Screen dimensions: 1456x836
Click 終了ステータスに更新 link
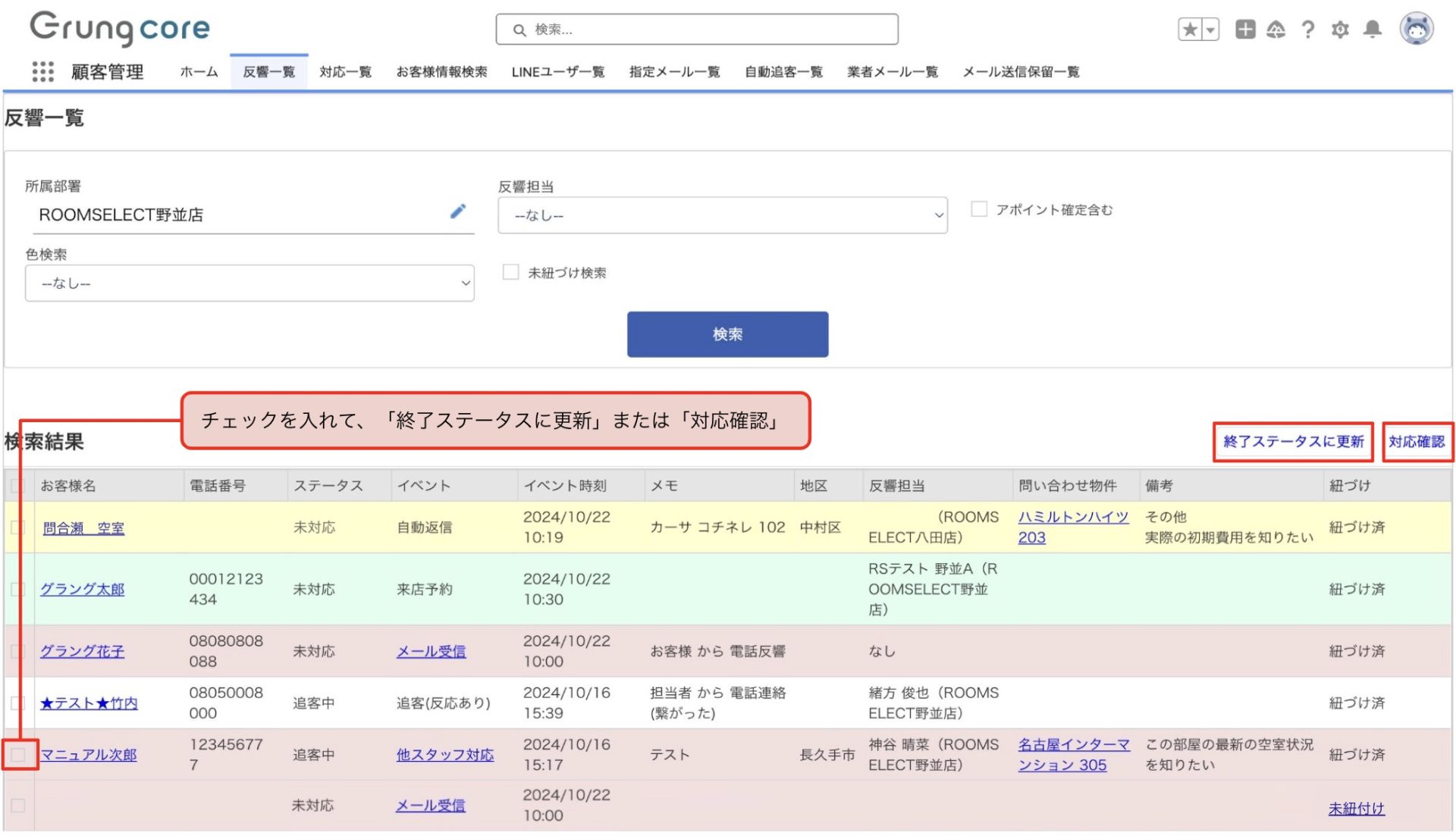[x=1293, y=442]
